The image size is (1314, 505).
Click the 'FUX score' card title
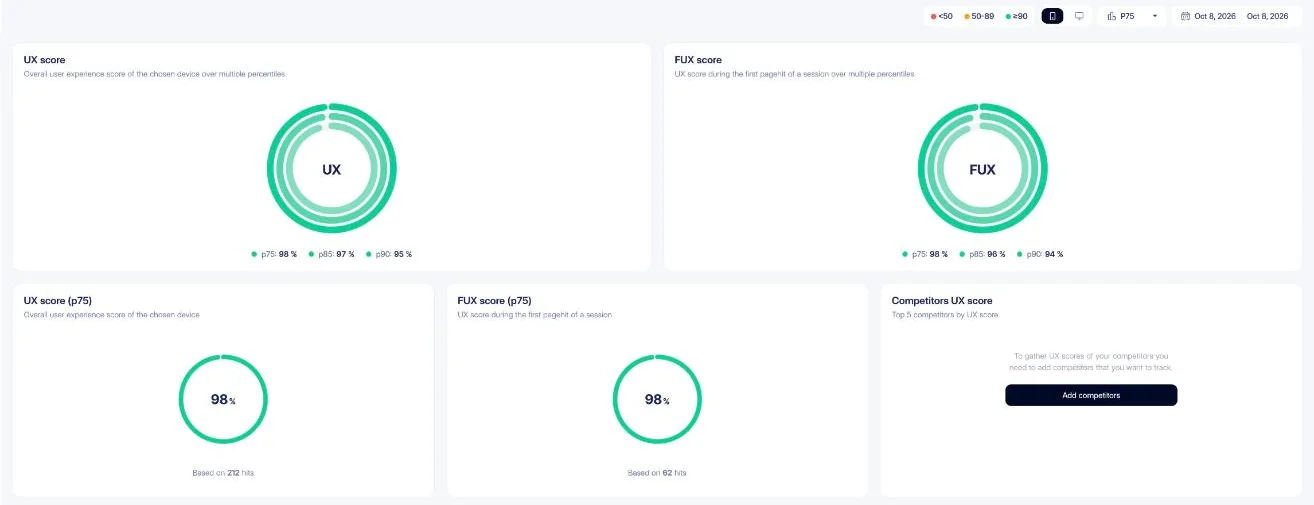(698, 60)
